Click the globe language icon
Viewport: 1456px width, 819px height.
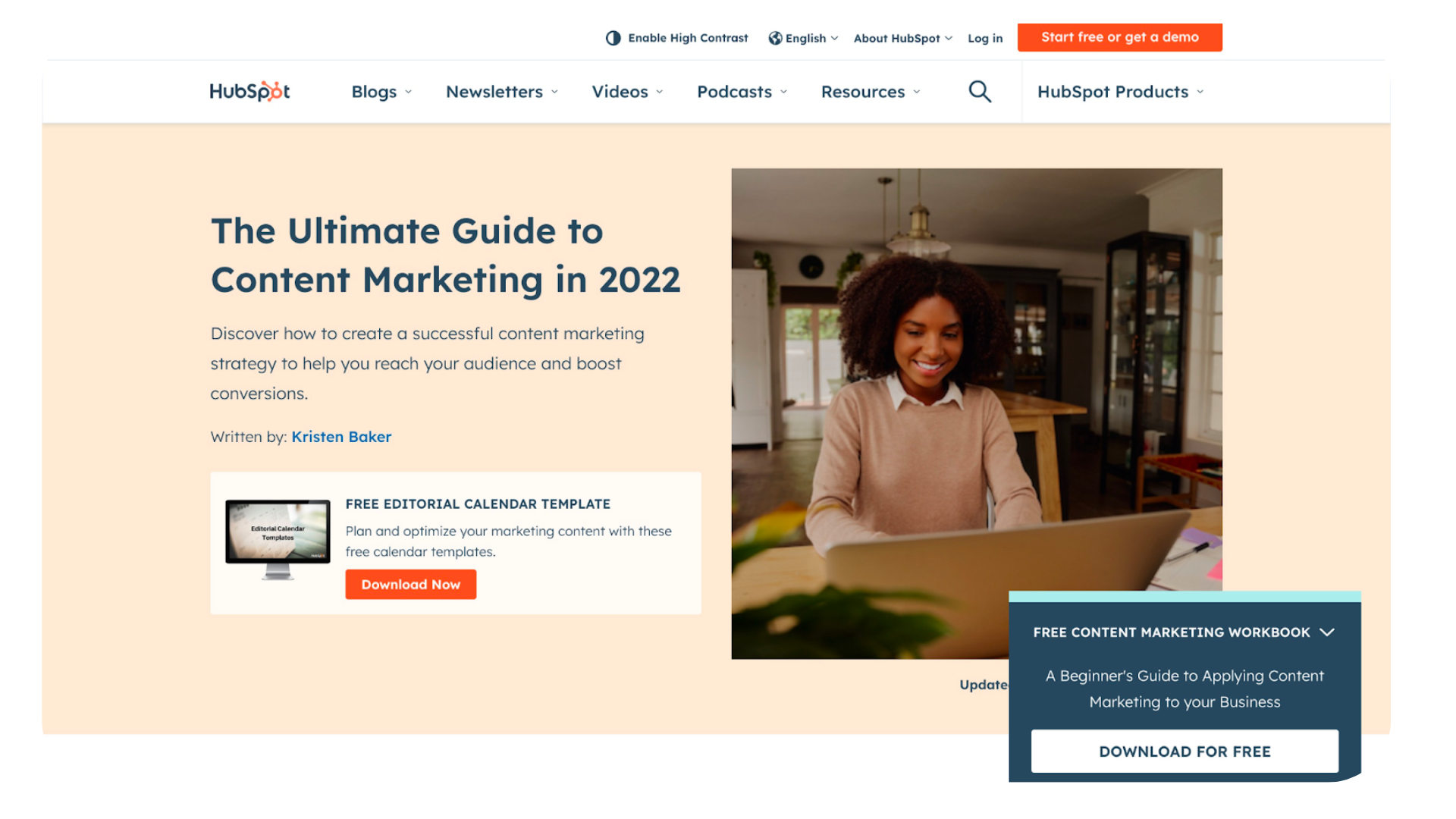point(775,38)
